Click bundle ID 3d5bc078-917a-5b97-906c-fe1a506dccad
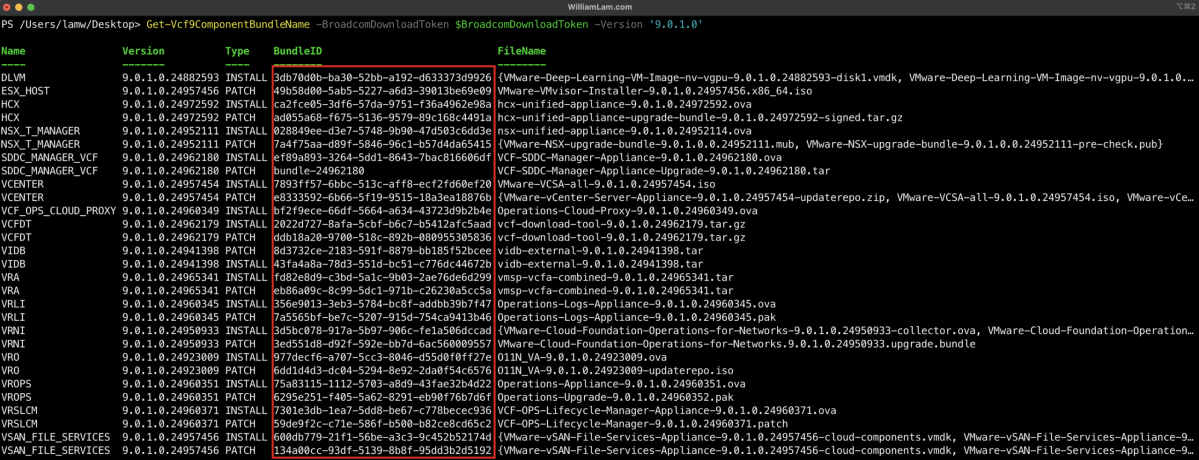The height and width of the screenshot is (460, 1199). [x=382, y=329]
